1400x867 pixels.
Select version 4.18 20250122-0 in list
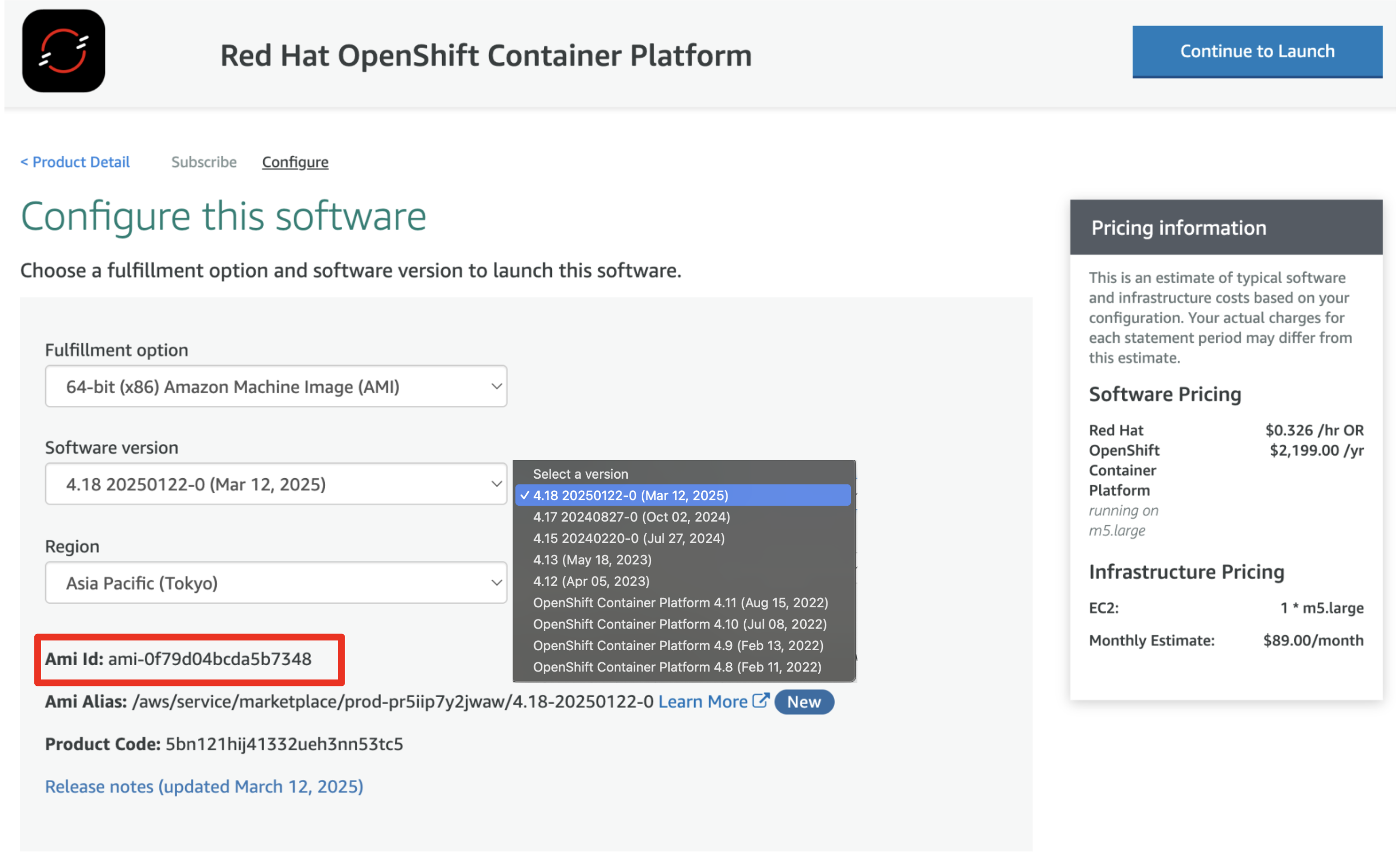[683, 495]
